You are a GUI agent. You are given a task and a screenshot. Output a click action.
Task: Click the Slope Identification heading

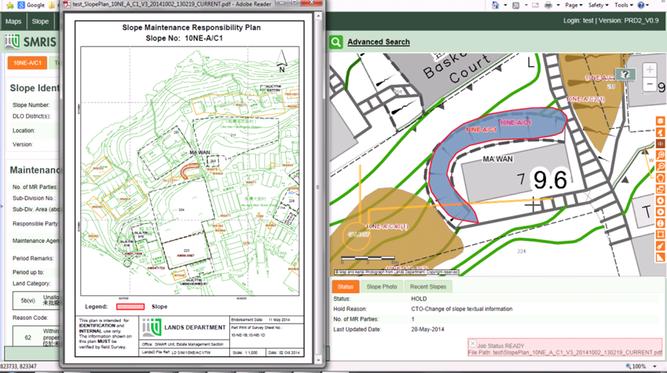coord(34,88)
